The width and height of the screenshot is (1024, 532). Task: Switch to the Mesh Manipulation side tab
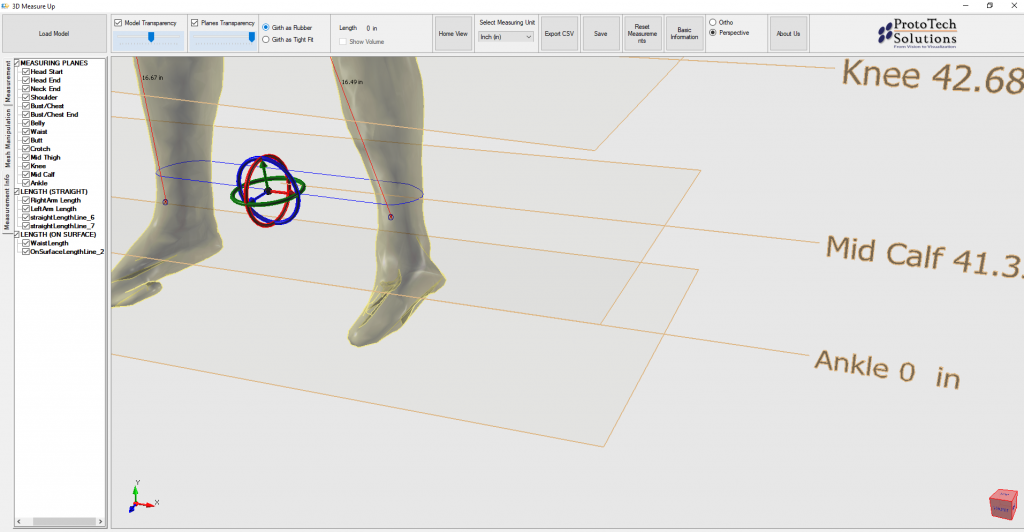(8, 138)
